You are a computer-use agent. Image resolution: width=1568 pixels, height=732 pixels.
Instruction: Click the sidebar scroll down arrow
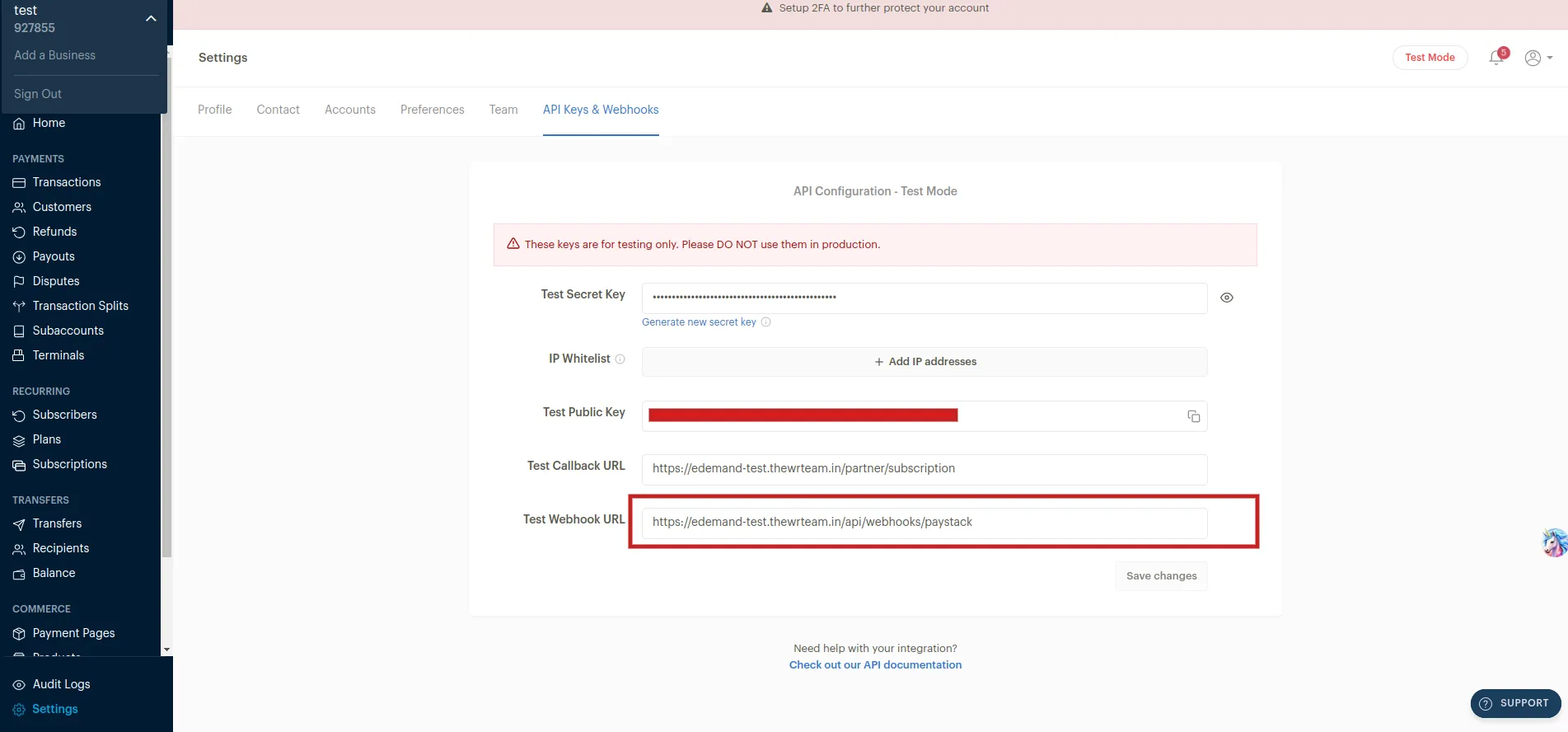coord(166,650)
